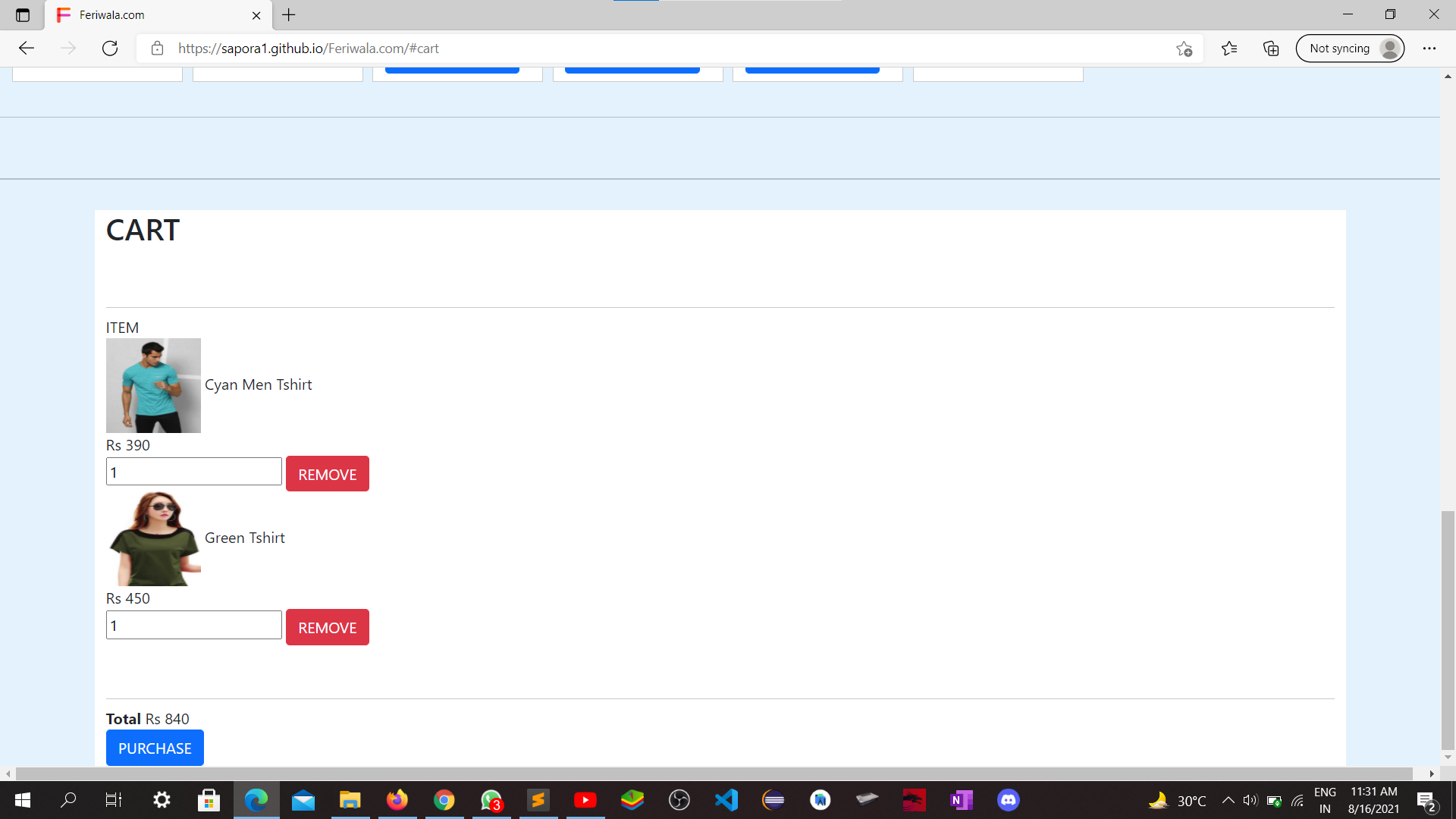Screen dimensions: 1456x819
Task: Click the tab actions menu icon
Action: [x=23, y=15]
